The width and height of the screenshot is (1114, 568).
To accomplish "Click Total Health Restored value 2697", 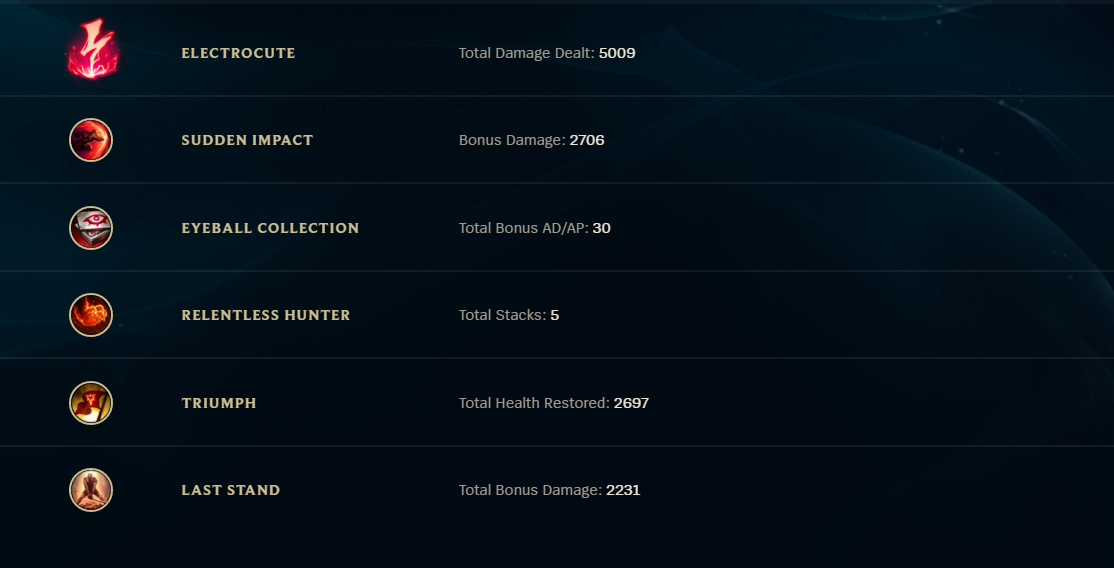I will pos(631,403).
